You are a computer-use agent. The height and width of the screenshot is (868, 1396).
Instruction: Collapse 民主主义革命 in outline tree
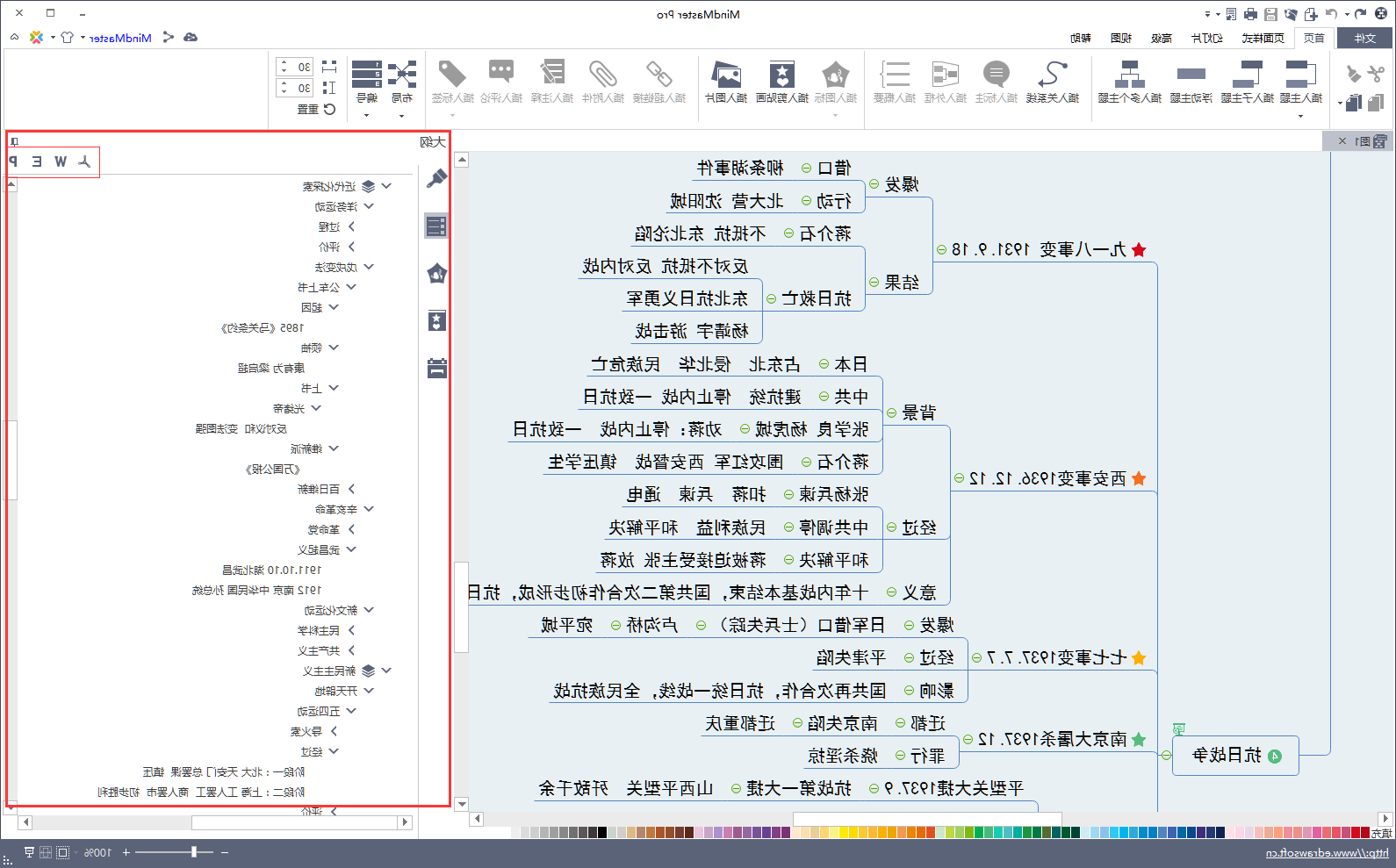(386, 671)
